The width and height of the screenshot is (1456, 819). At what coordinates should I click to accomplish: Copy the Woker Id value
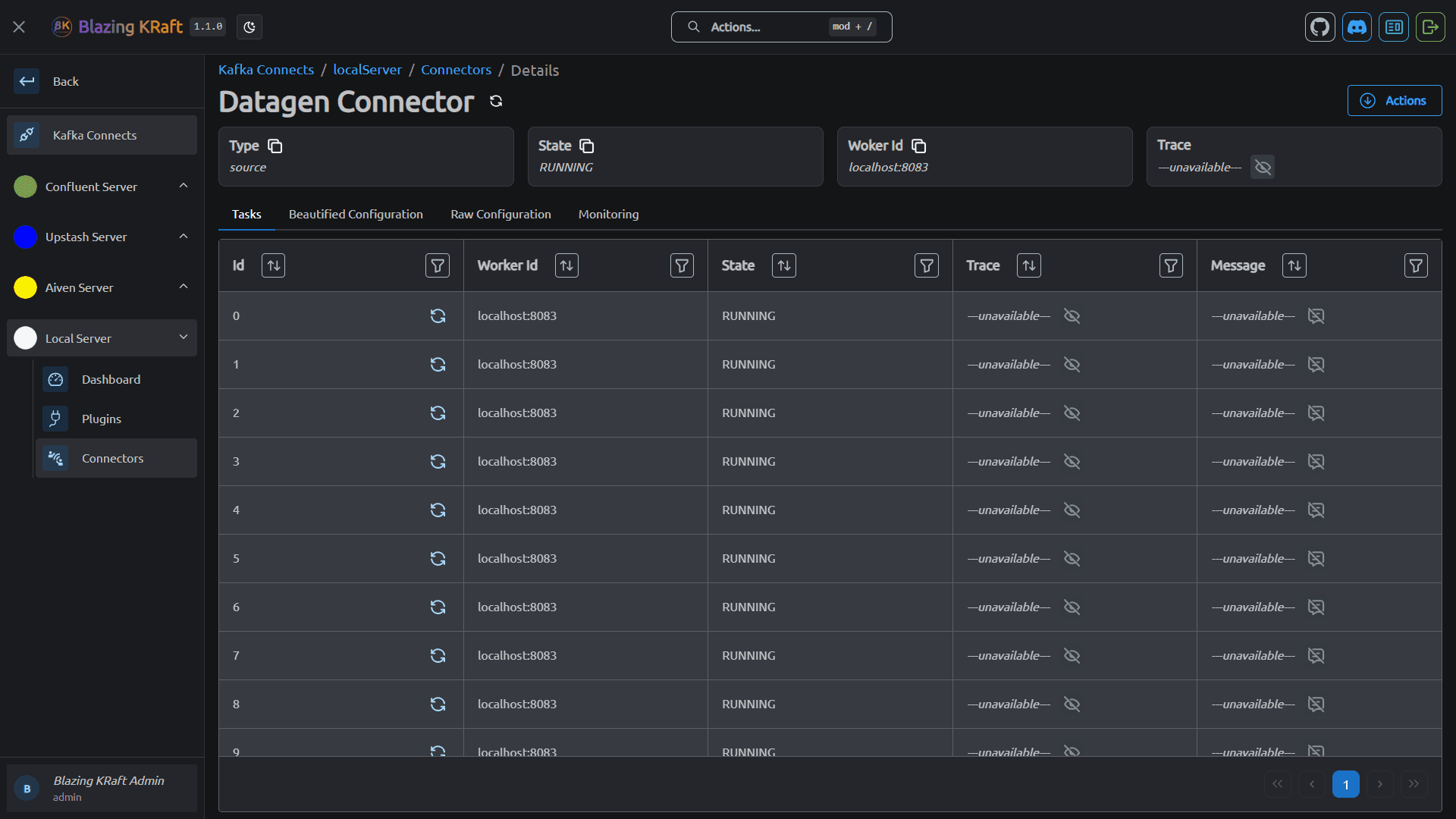(x=918, y=146)
